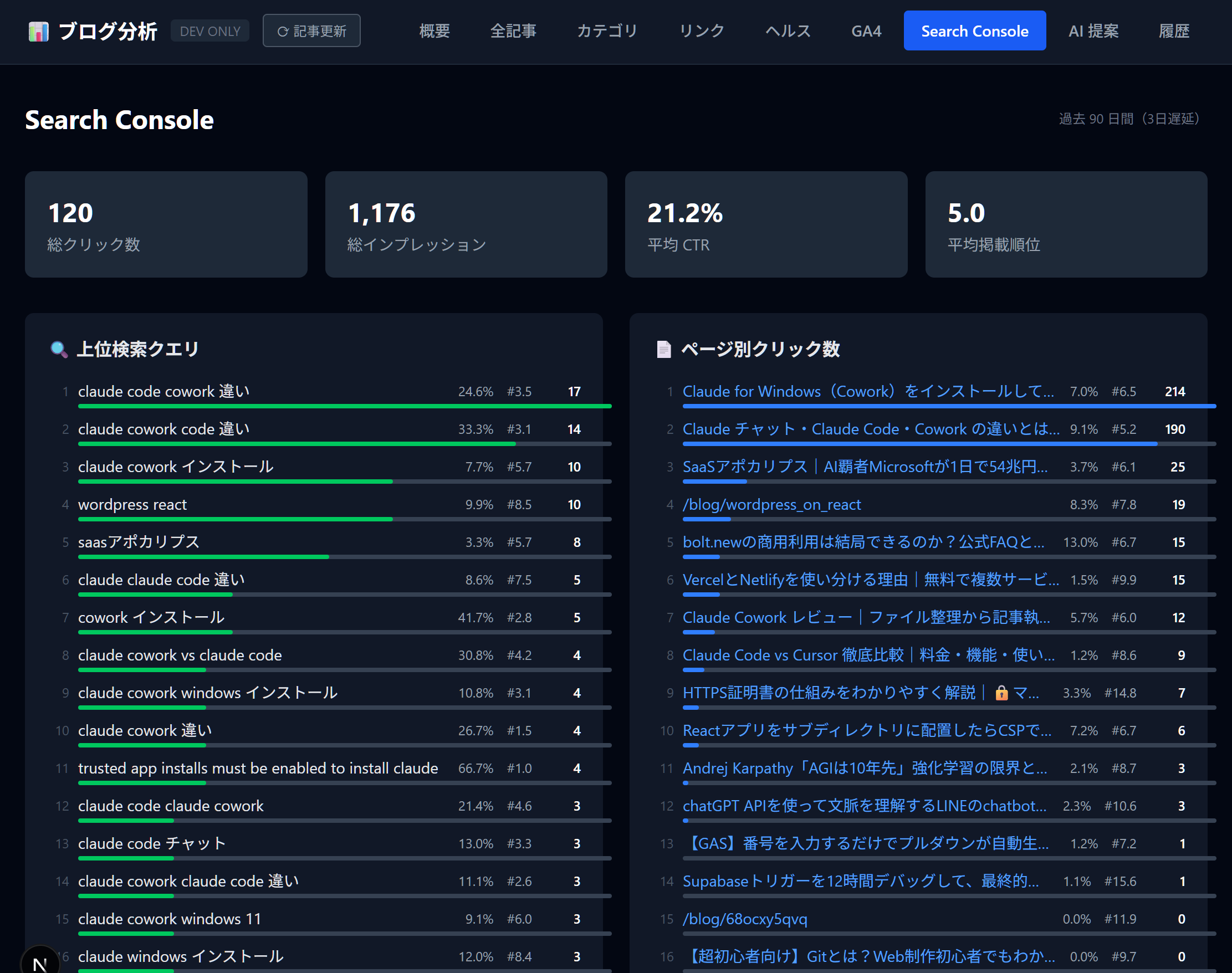The width and height of the screenshot is (1232, 973).
Task: Click query 'wordpress react'
Action: pos(132,504)
